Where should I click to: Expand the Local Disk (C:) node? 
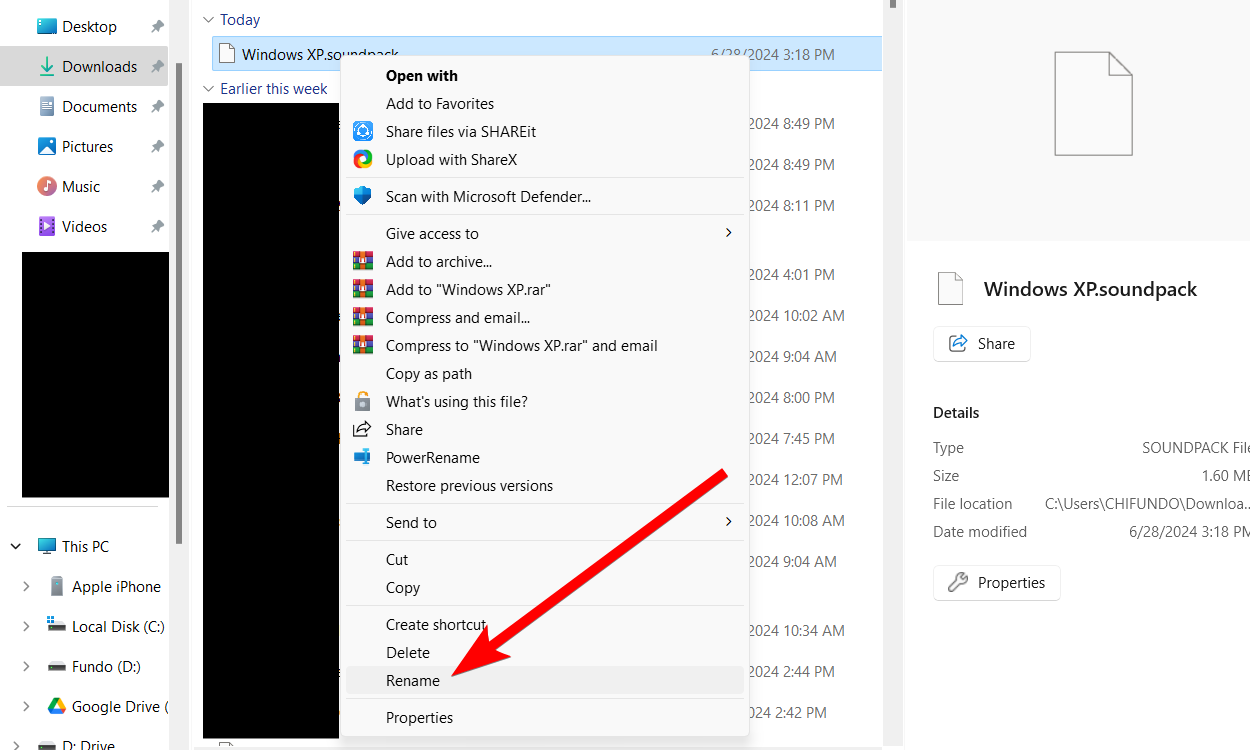pyautogui.click(x=26, y=626)
